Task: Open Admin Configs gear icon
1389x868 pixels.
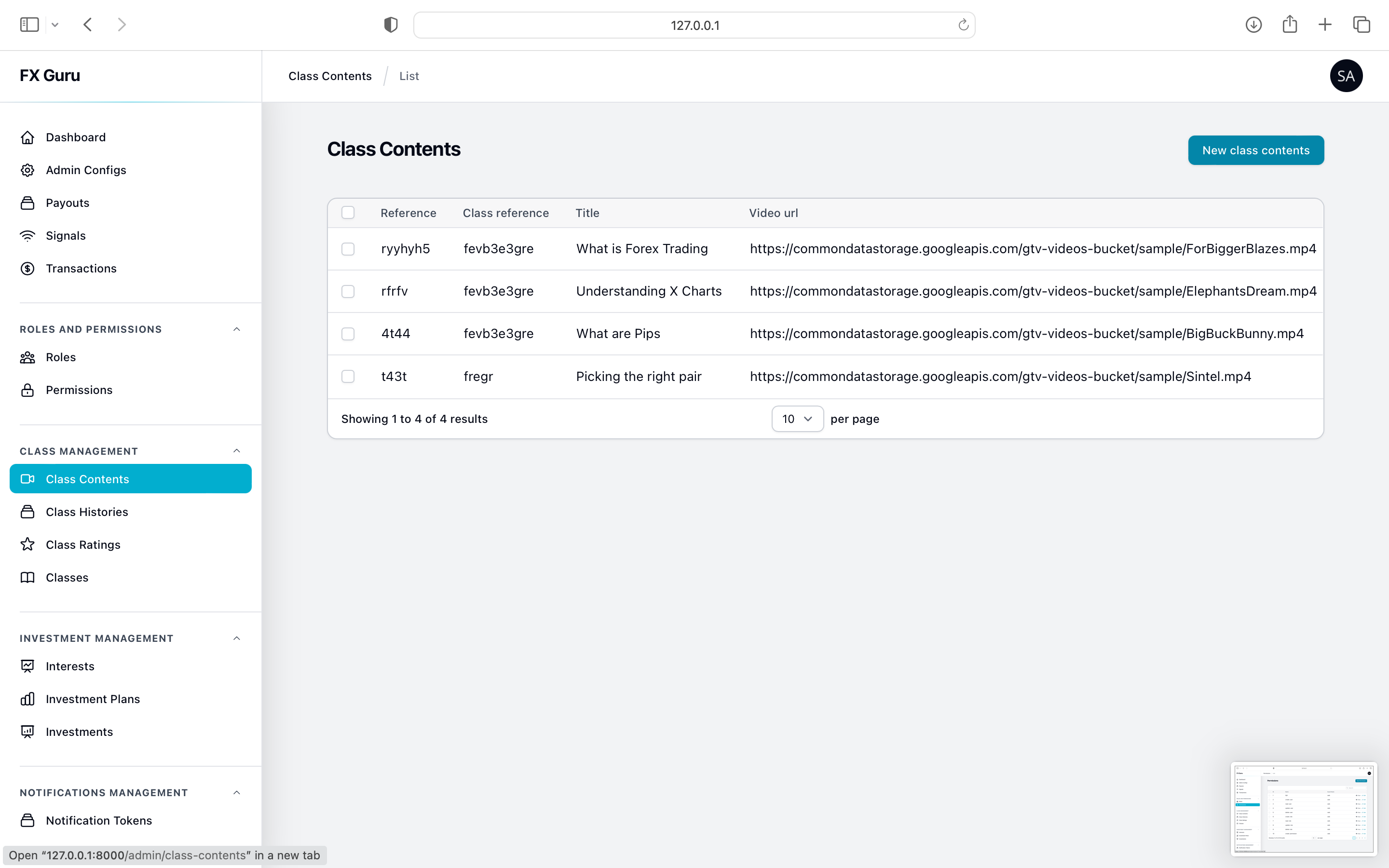Action: coord(27,170)
